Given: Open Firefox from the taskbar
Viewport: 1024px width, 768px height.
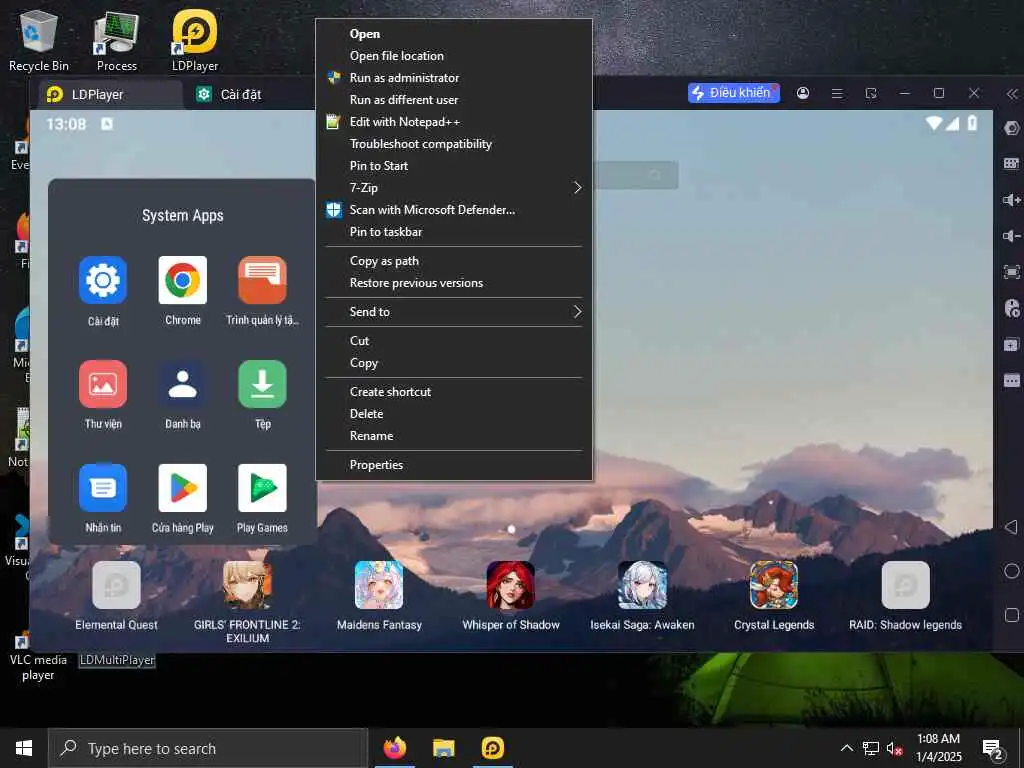Looking at the screenshot, I should click(x=395, y=748).
